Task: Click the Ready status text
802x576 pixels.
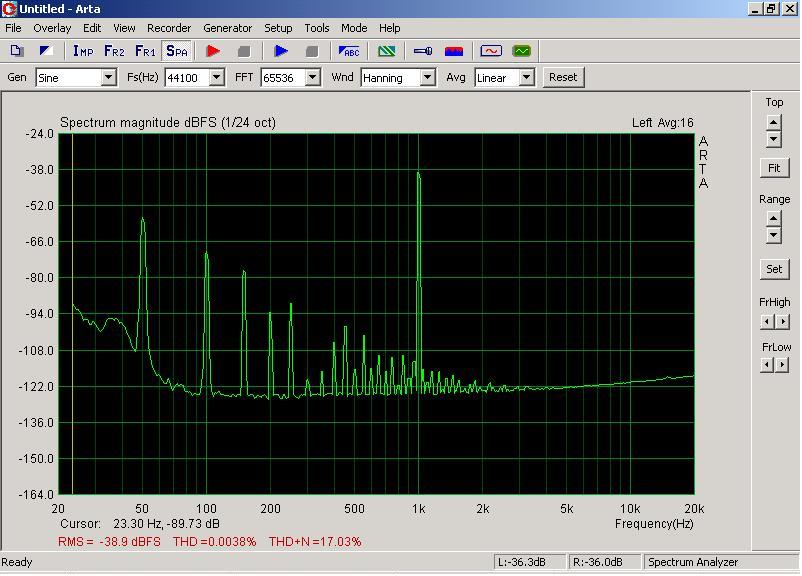Action: coord(17,562)
